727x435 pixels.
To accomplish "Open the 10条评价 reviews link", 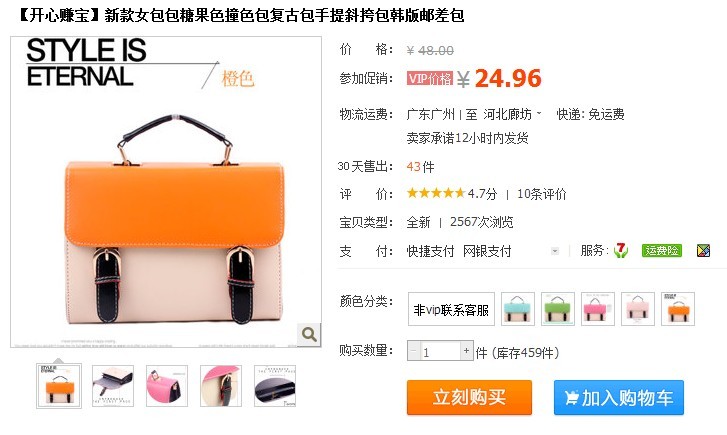I will (x=542, y=194).
